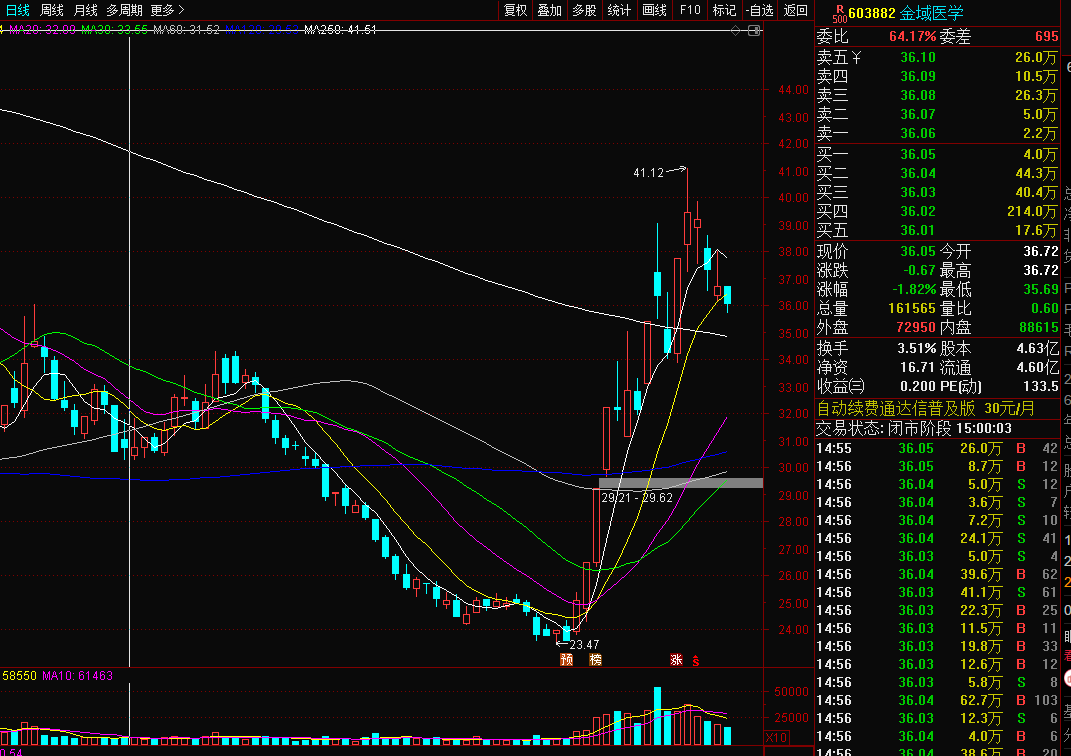
Task: Click the 买四 bid volume 214.0万
Action: click(x=1031, y=212)
